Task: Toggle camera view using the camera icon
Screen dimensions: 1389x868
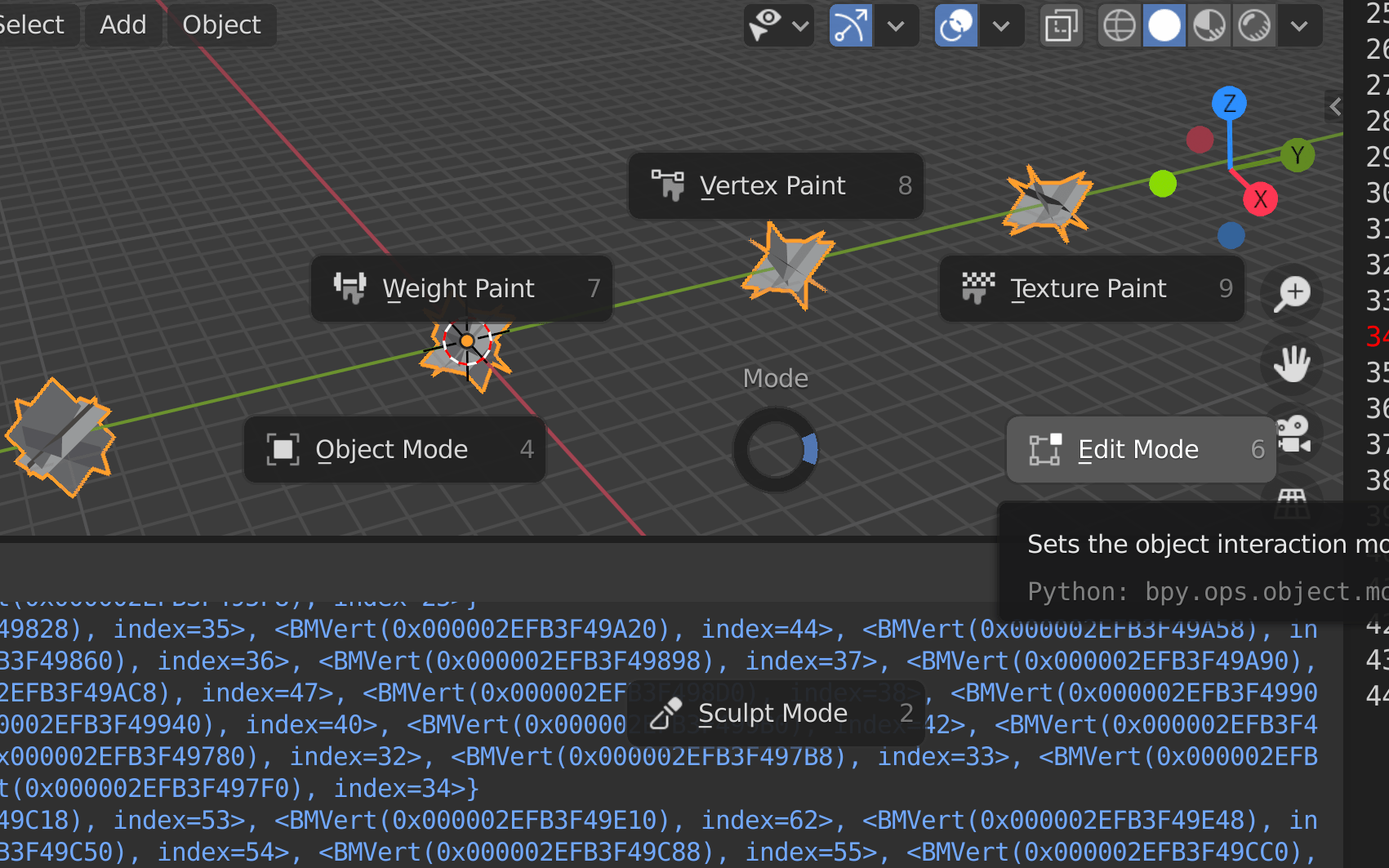Action: click(x=1294, y=435)
